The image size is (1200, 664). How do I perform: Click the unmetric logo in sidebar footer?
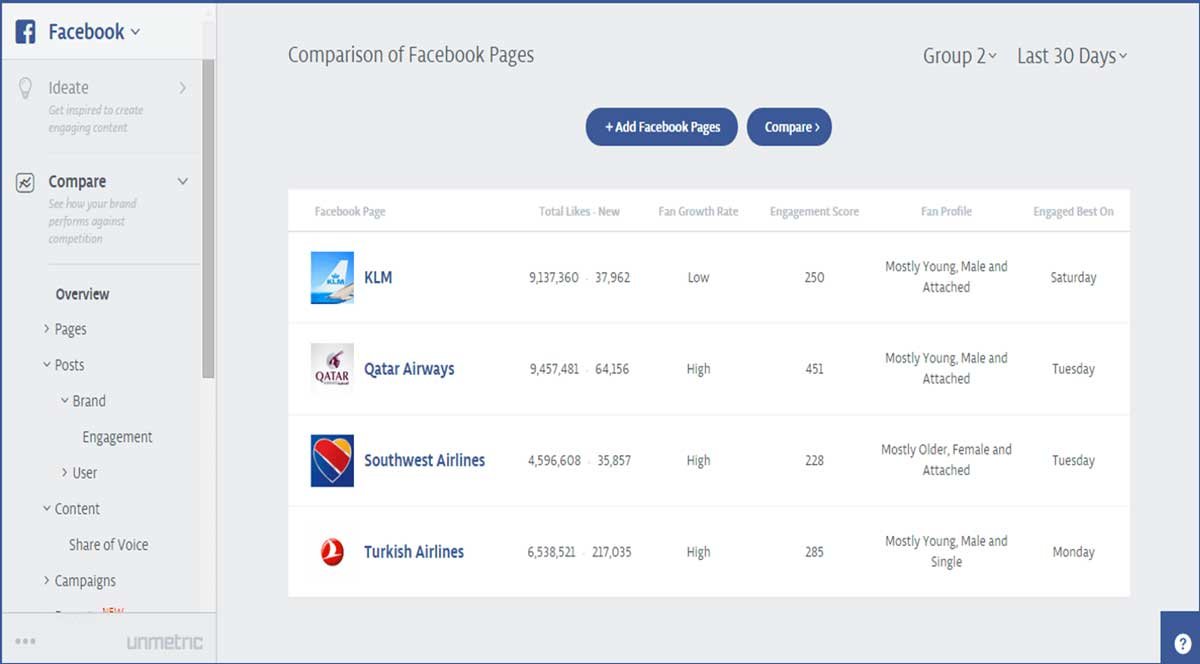tap(164, 642)
